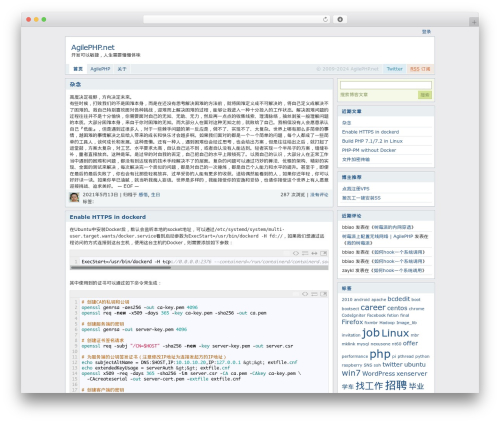
Task: View source icon on first code block
Action: tap(296, 253)
